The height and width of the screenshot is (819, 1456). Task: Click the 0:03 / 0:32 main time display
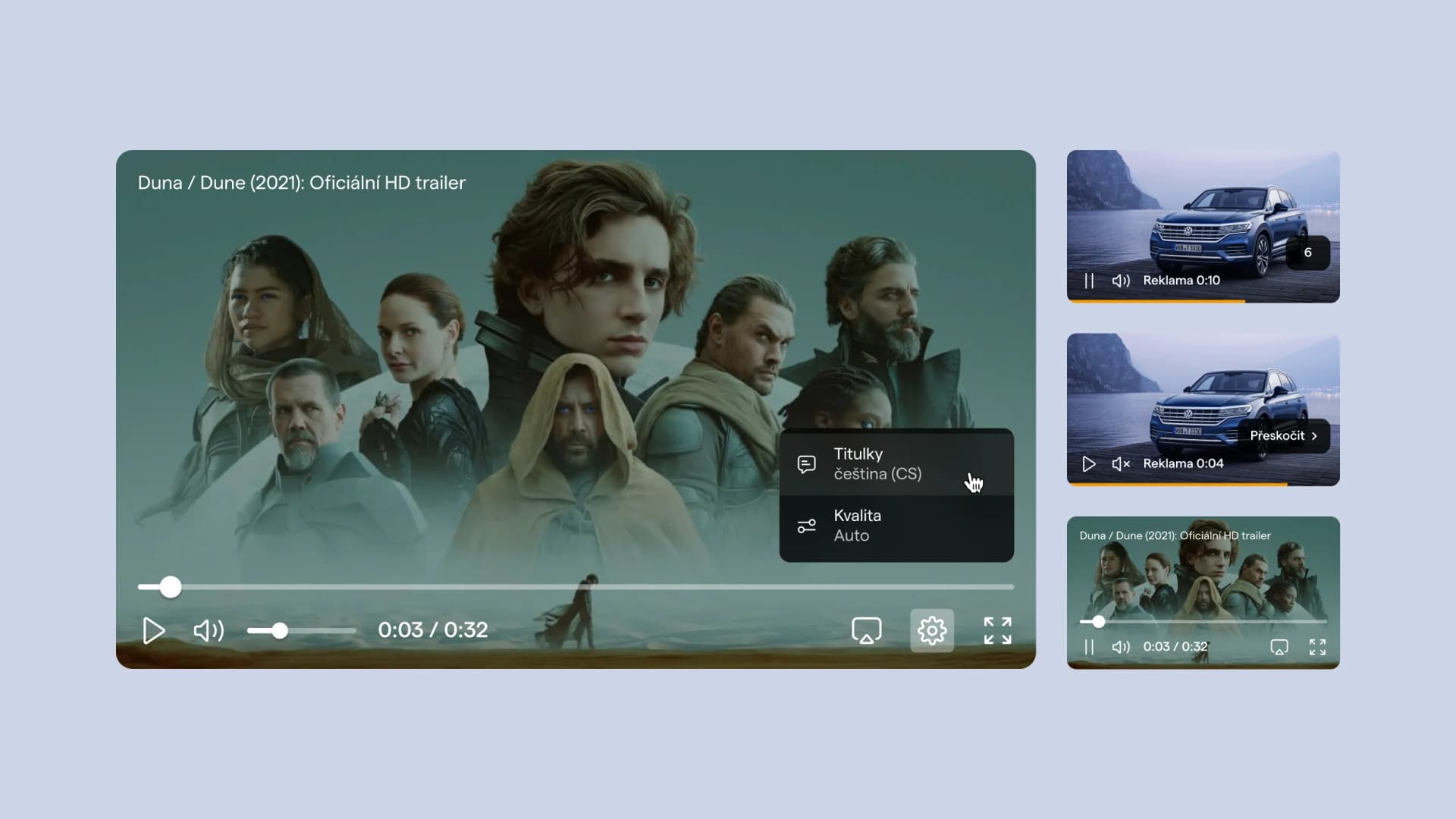(433, 630)
